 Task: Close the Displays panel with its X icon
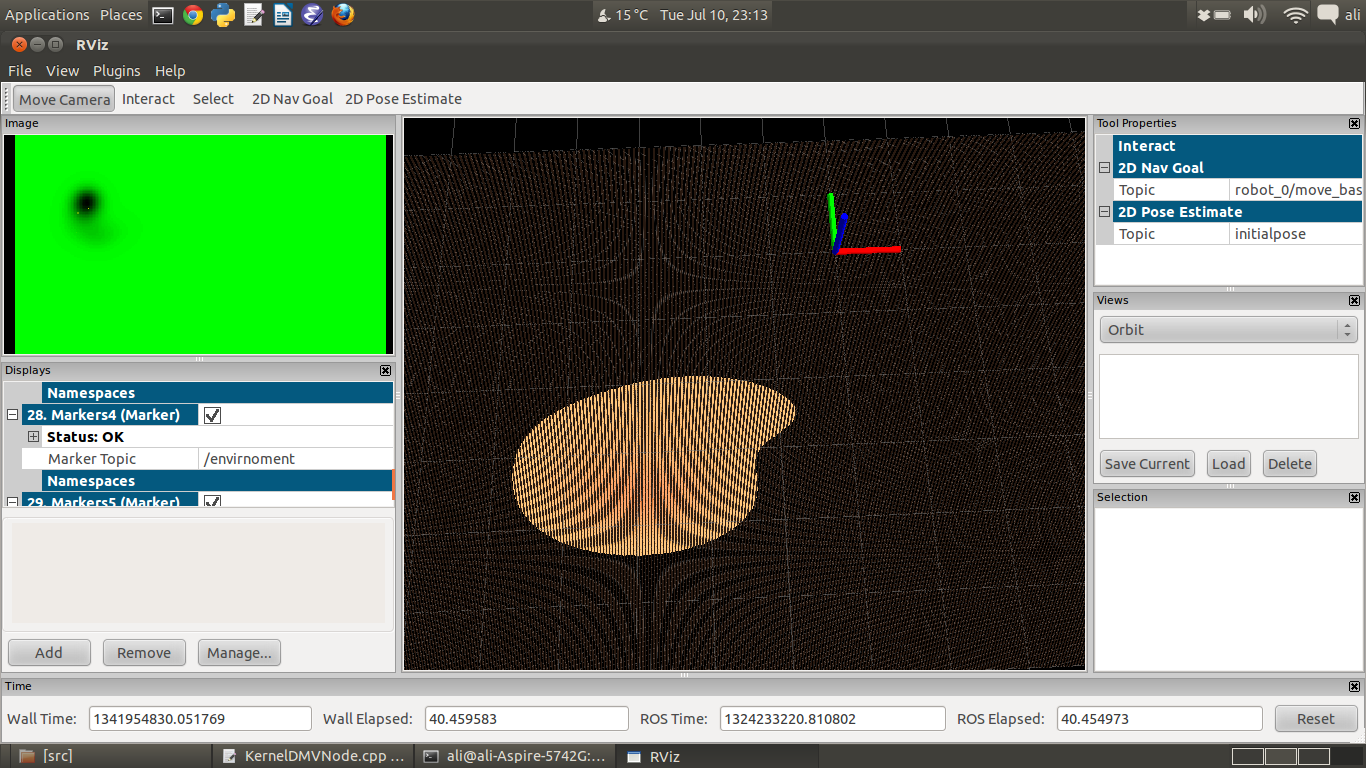386,370
